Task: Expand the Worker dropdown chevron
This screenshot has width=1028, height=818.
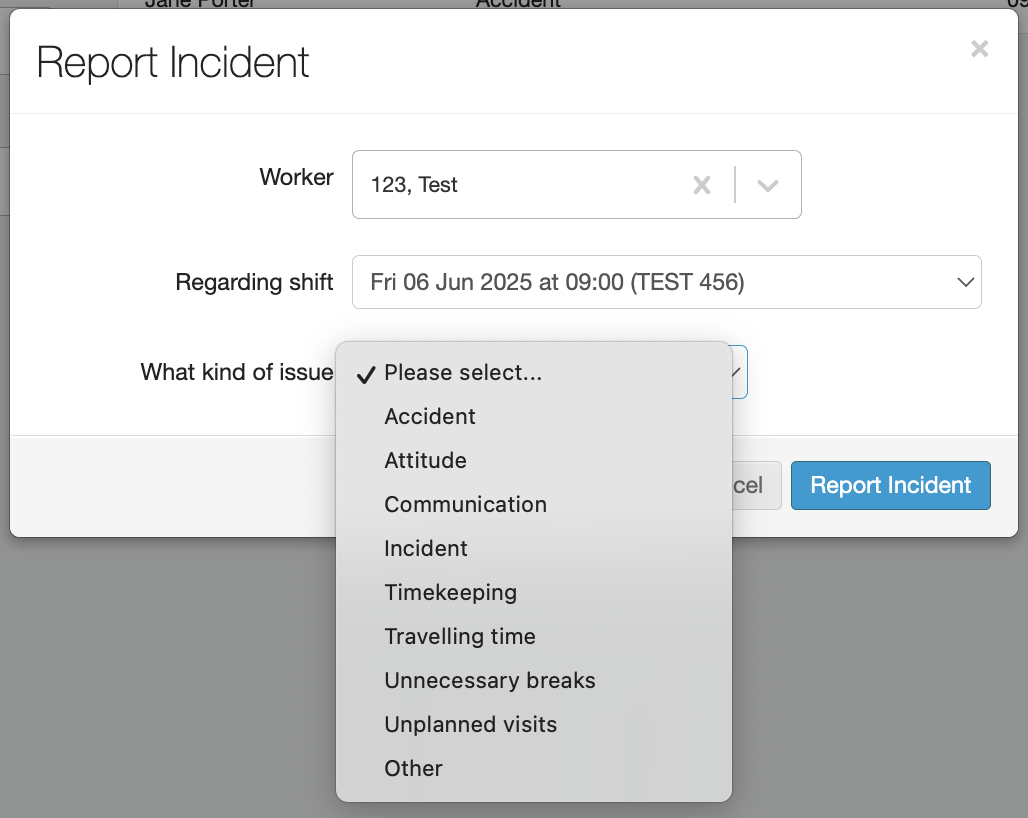Action: 768,185
